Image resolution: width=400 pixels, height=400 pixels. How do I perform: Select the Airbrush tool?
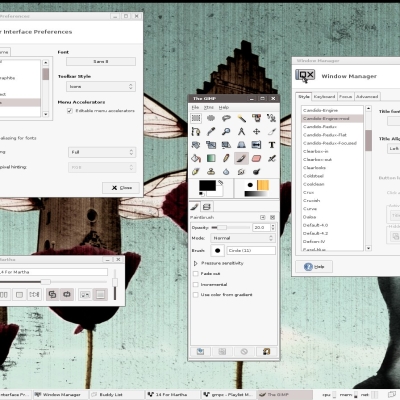[x=272, y=158]
